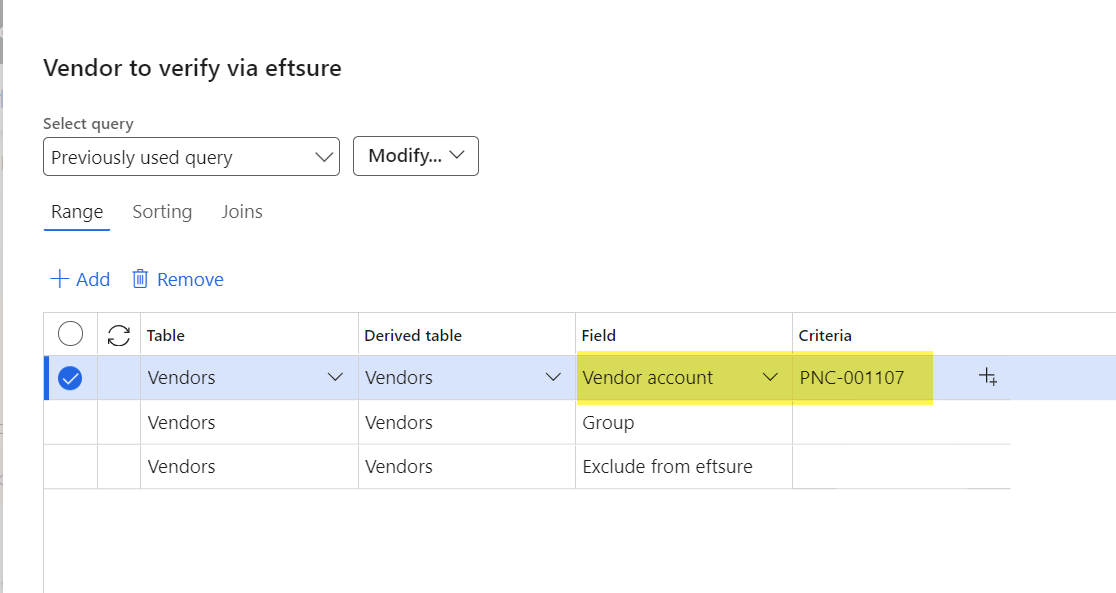Click Vendors derived table cell in Group row
The image size is (1116, 593).
[x=467, y=422]
